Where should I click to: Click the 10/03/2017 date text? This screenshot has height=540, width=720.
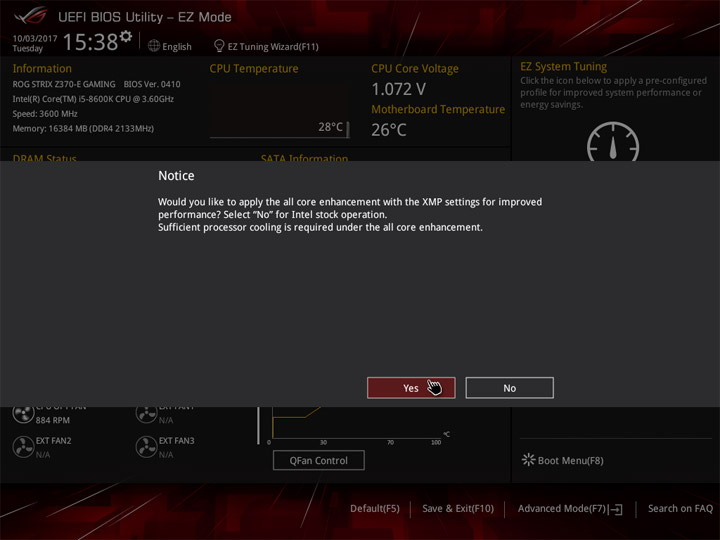[35, 39]
